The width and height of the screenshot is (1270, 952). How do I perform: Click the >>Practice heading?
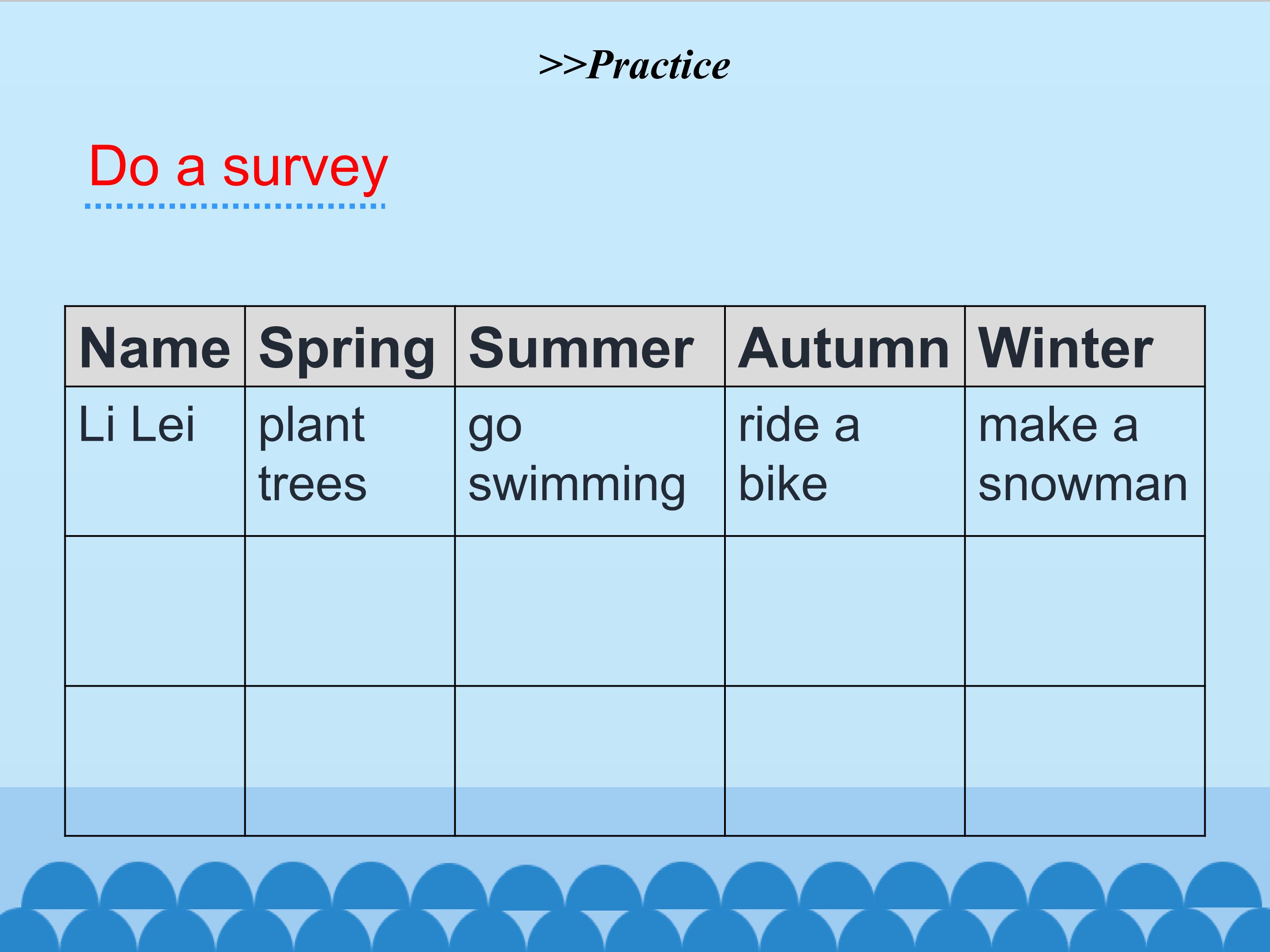point(635,65)
